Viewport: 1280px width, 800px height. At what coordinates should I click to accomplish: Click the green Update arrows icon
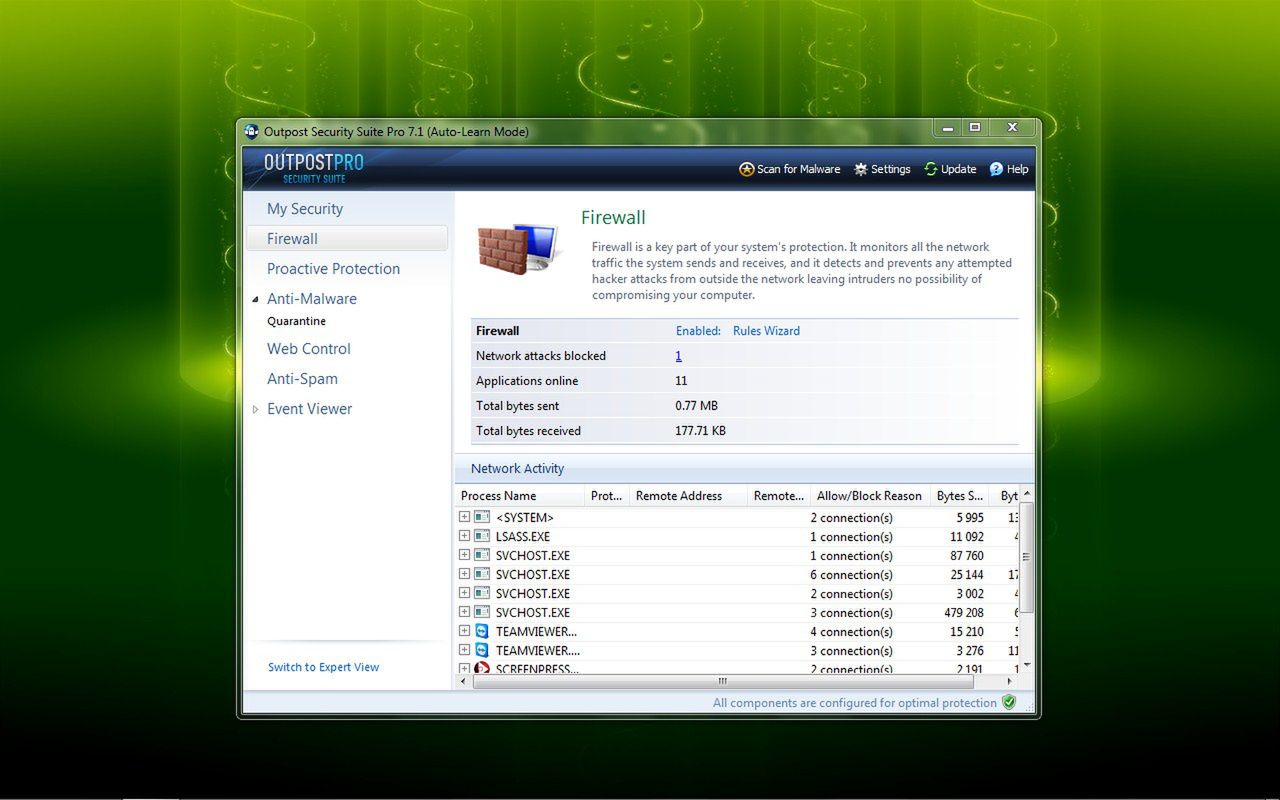click(x=931, y=169)
